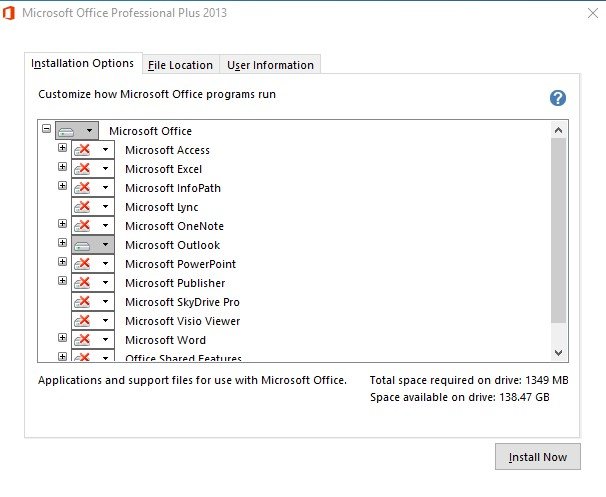Viewport: 606px width, 497px height.
Task: Open install option dropdown for Microsoft Publisher
Action: pos(105,282)
